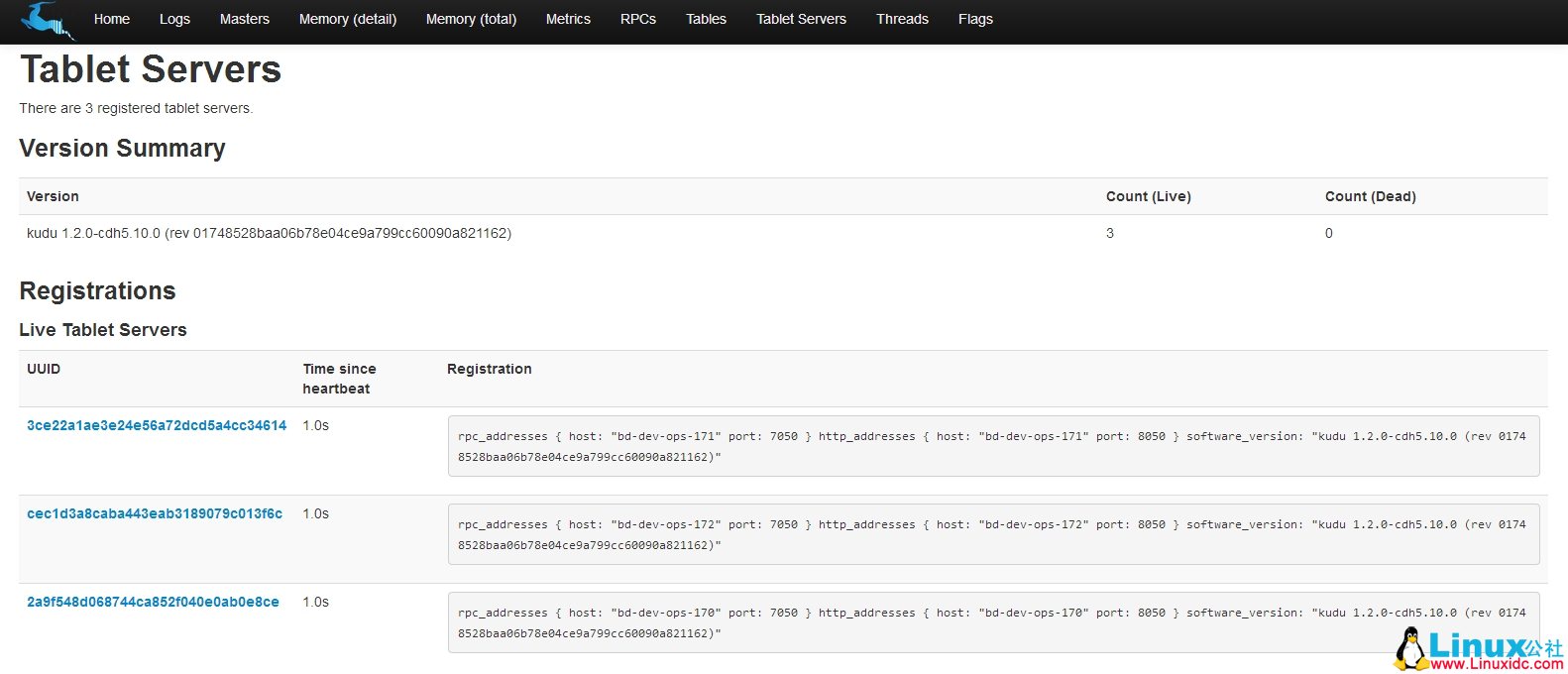Open the Metrics page

click(568, 19)
